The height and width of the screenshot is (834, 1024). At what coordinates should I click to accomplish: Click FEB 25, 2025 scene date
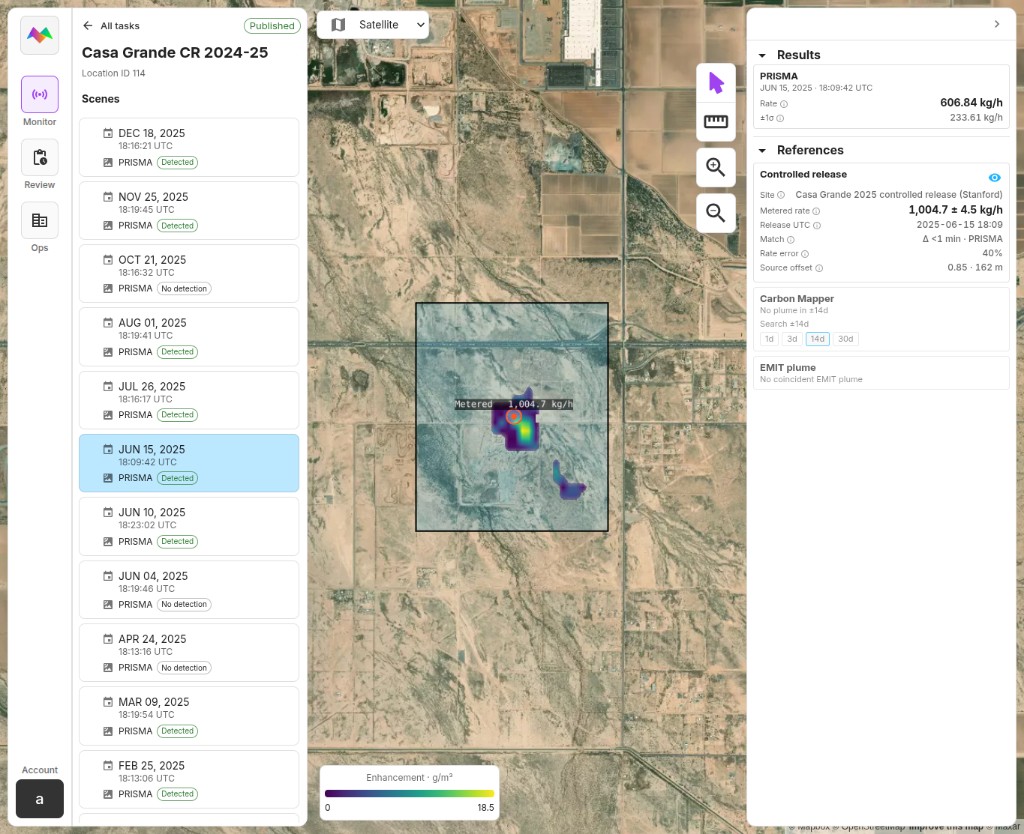(x=152, y=765)
